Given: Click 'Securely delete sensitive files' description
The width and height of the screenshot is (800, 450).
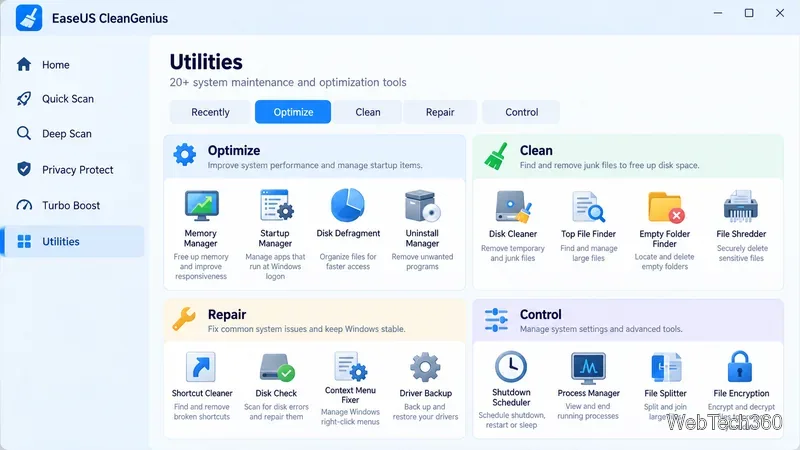Looking at the screenshot, I should 741,253.
